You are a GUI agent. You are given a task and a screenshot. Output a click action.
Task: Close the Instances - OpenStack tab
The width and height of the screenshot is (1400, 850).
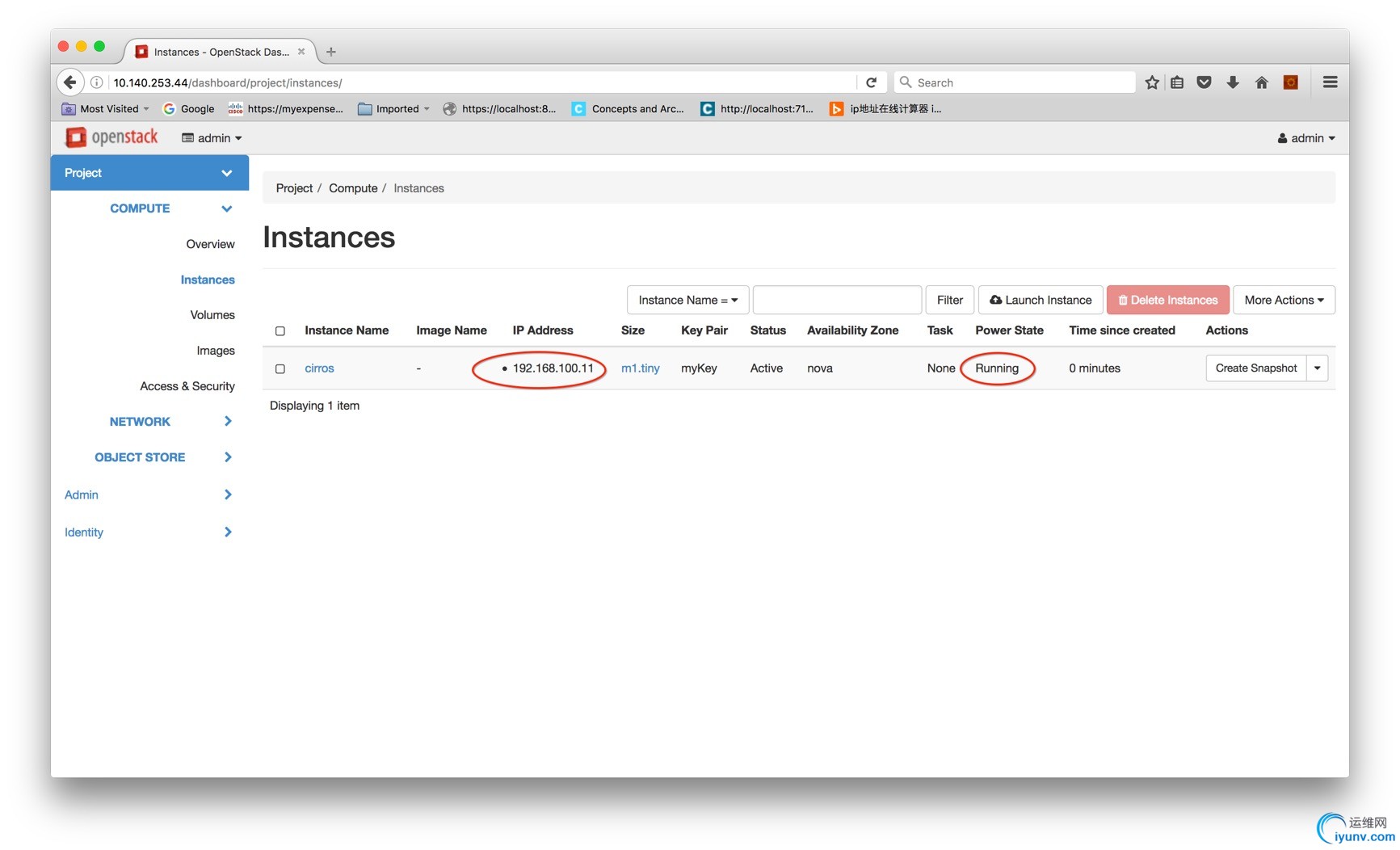301,52
